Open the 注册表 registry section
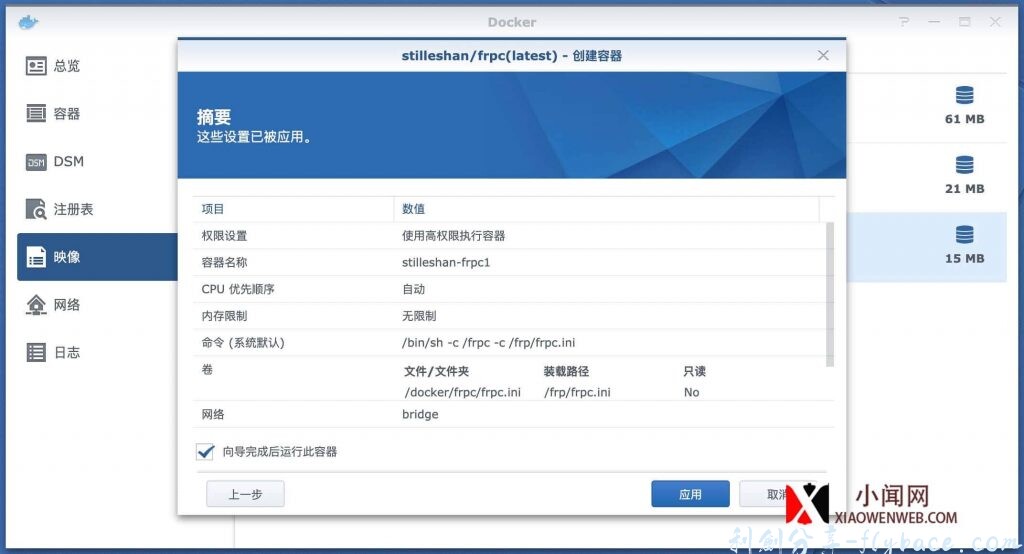 (97, 209)
